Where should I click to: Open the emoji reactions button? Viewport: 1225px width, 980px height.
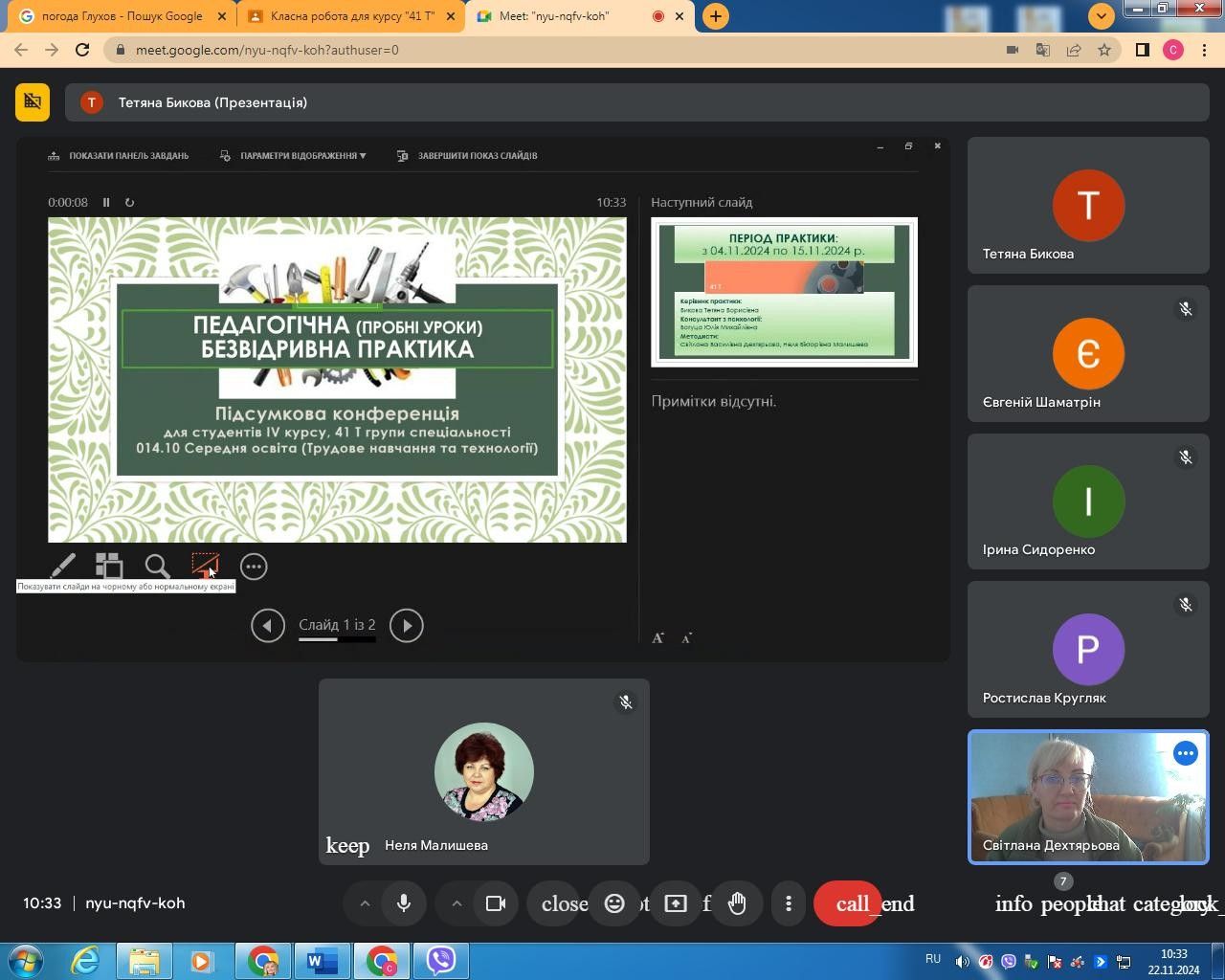tap(614, 903)
